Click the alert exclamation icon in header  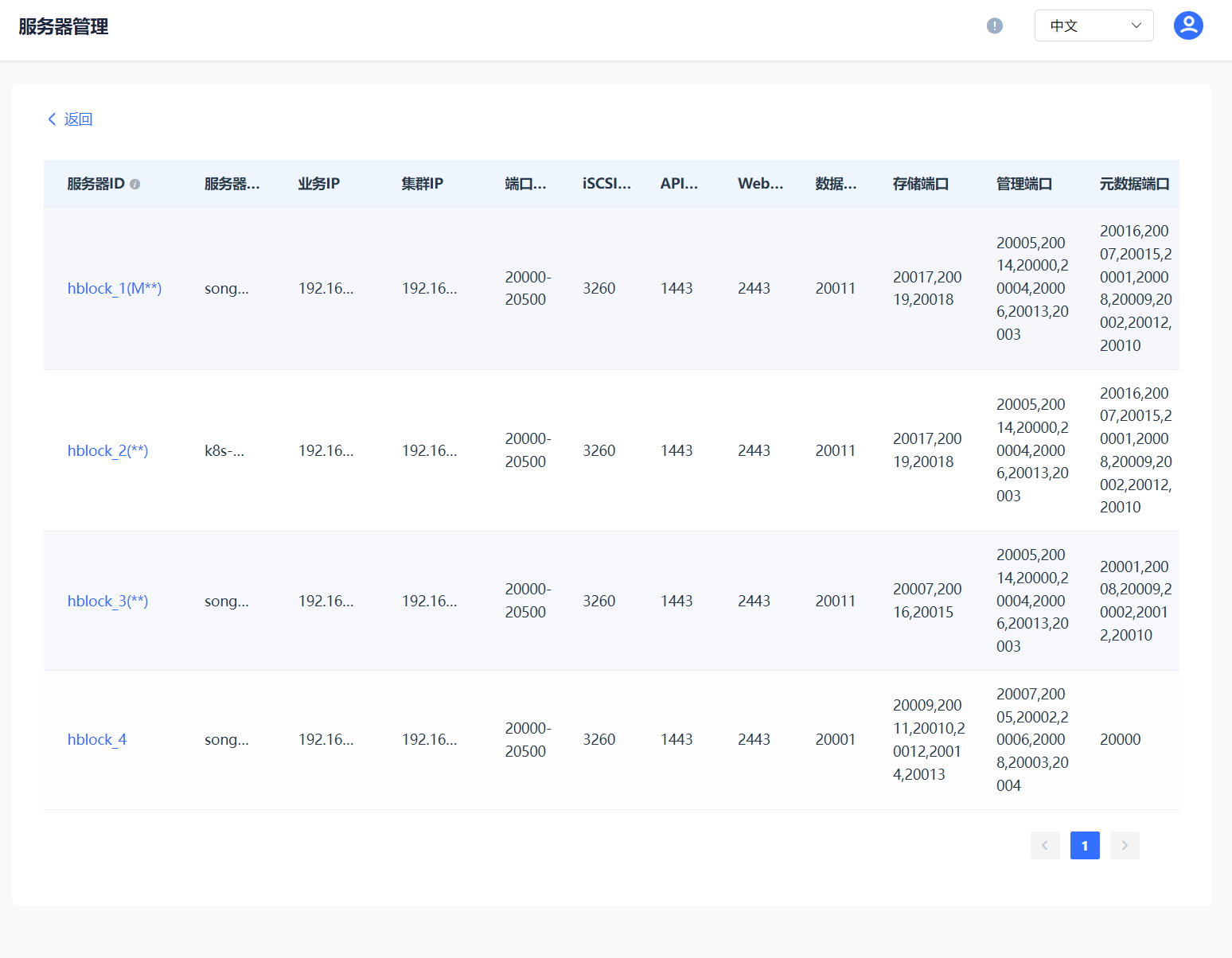click(x=994, y=26)
